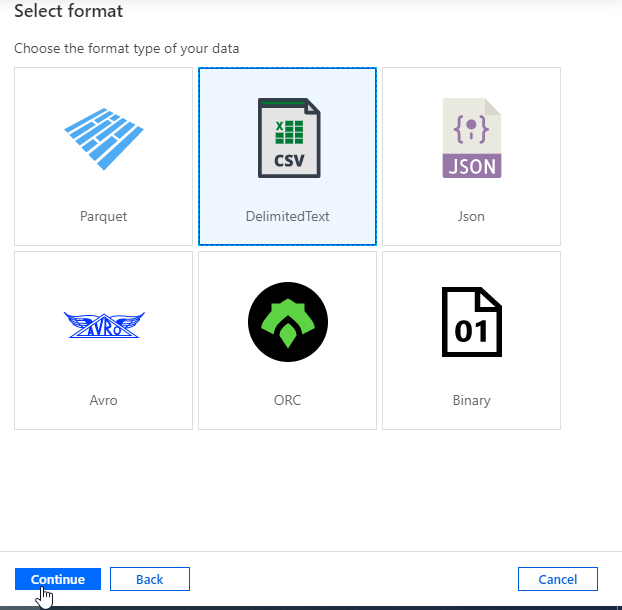Click the purple JSON file icon
Viewport: 622px width, 610px height.
point(471,138)
